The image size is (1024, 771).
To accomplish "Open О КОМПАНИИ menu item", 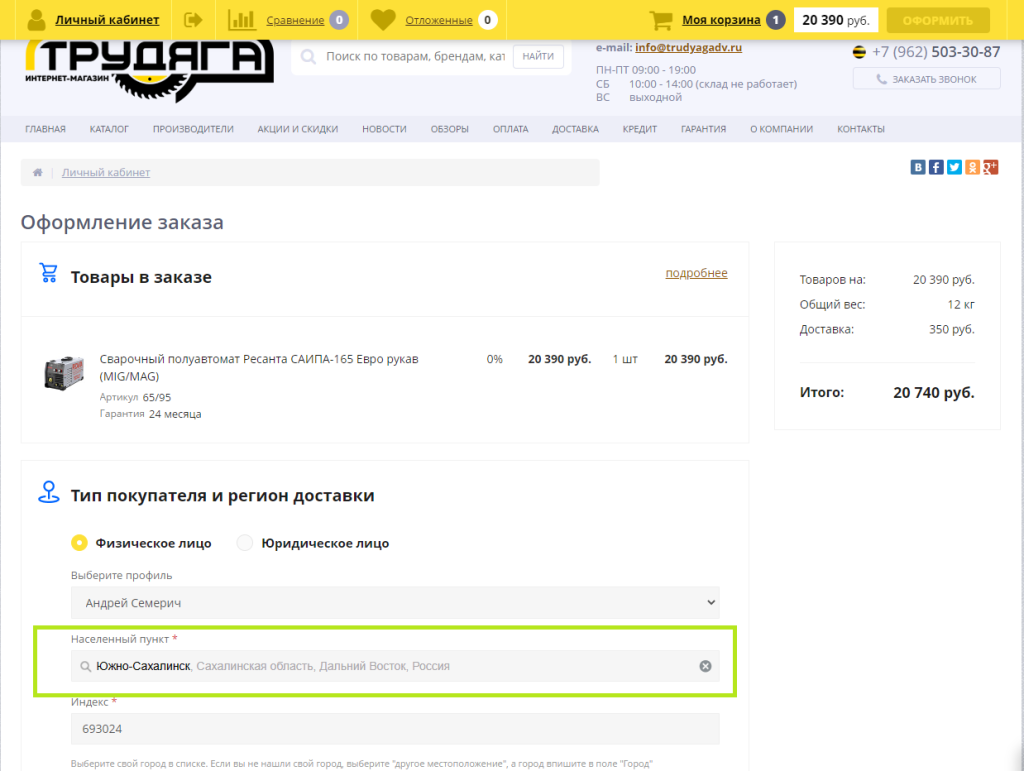I will [x=782, y=129].
